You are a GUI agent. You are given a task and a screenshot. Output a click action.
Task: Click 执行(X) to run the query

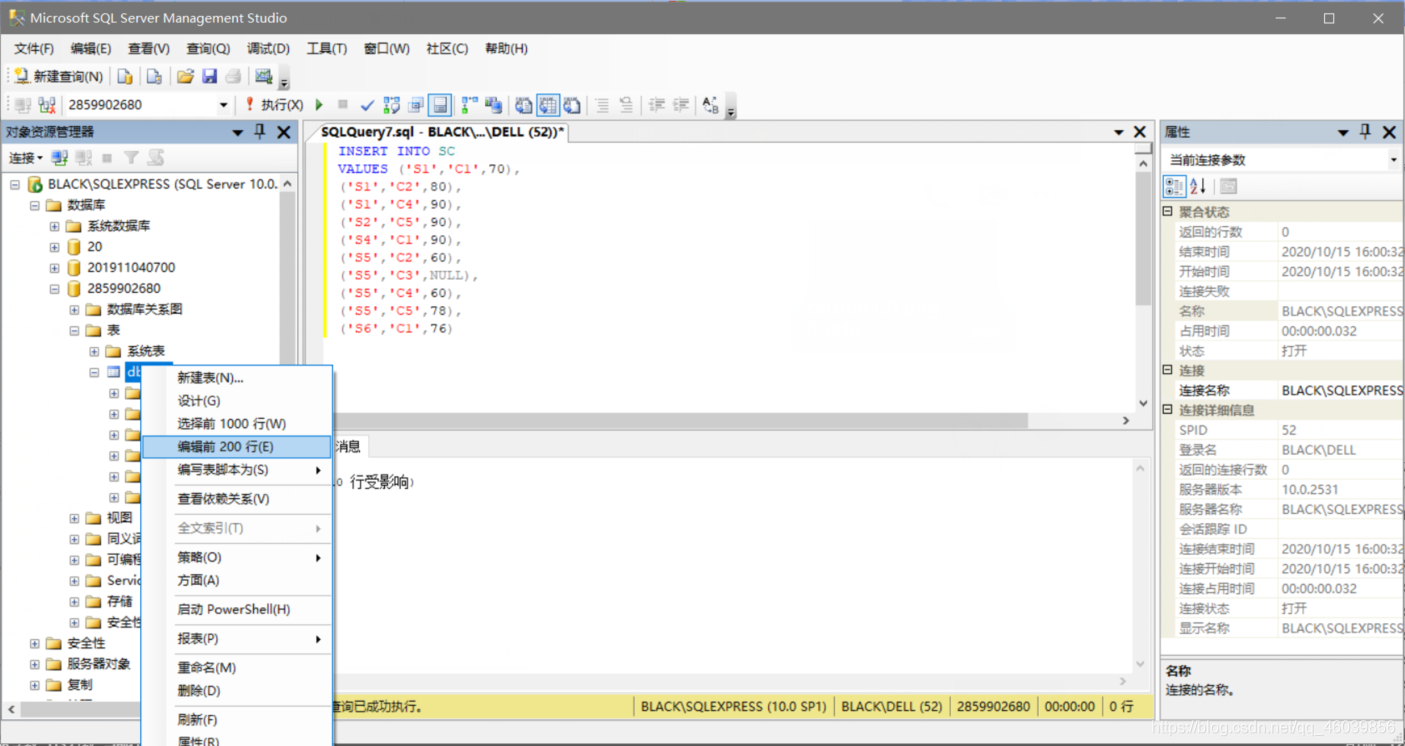click(x=274, y=105)
